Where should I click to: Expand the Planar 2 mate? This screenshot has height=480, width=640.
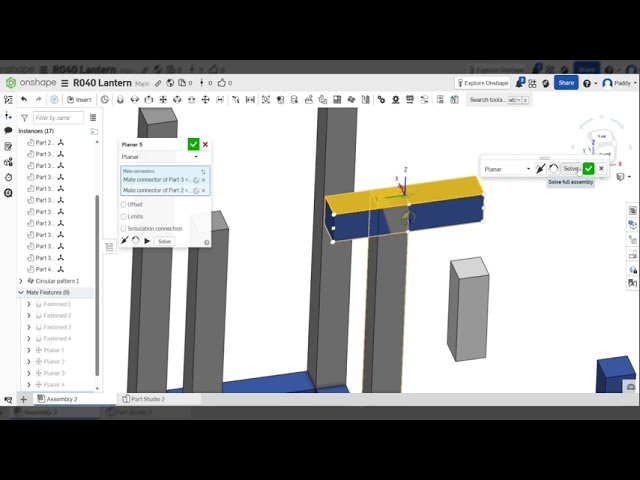tap(29, 362)
